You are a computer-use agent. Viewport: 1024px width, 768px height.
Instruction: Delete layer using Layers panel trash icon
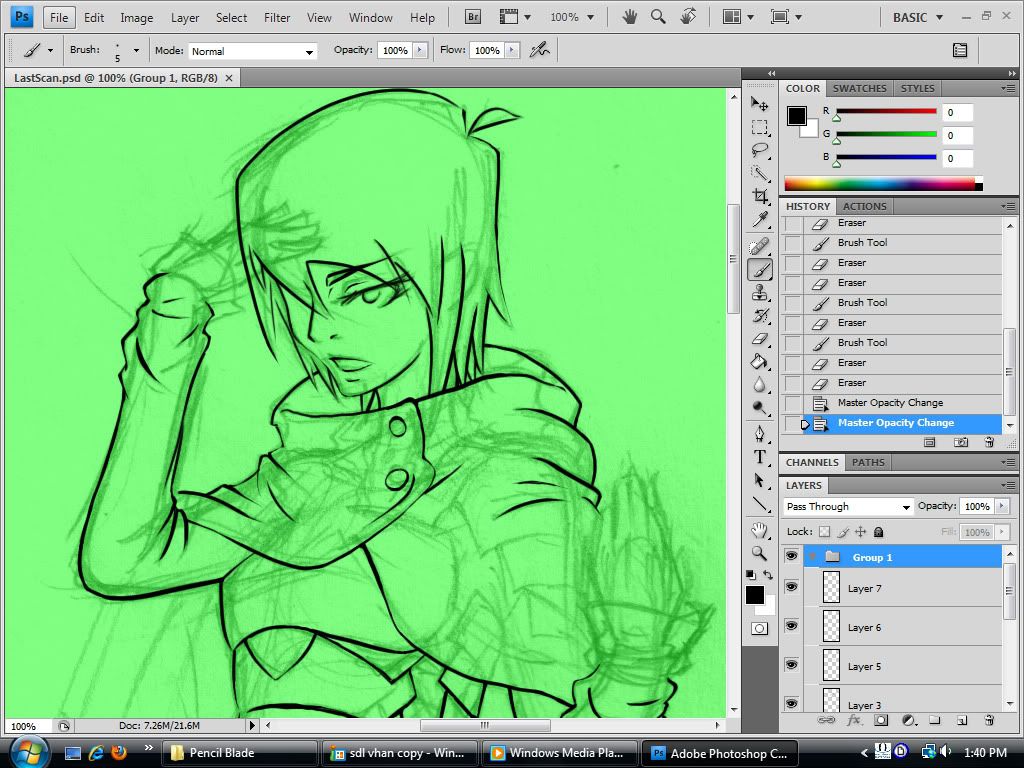pos(988,720)
